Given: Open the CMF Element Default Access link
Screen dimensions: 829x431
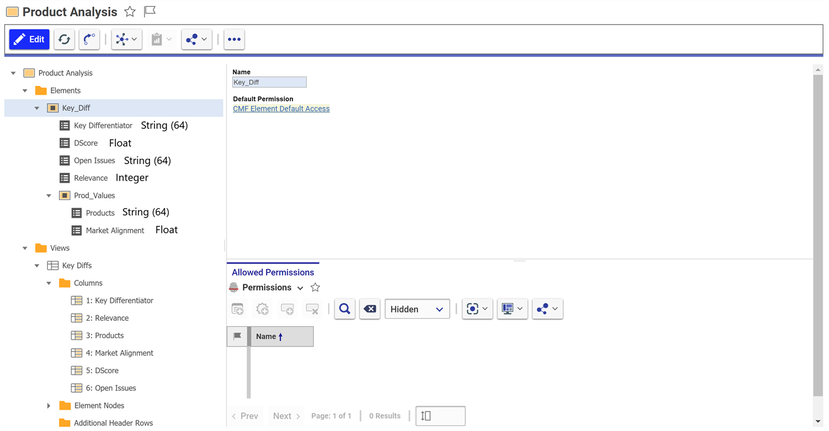Looking at the screenshot, I should click(x=281, y=109).
